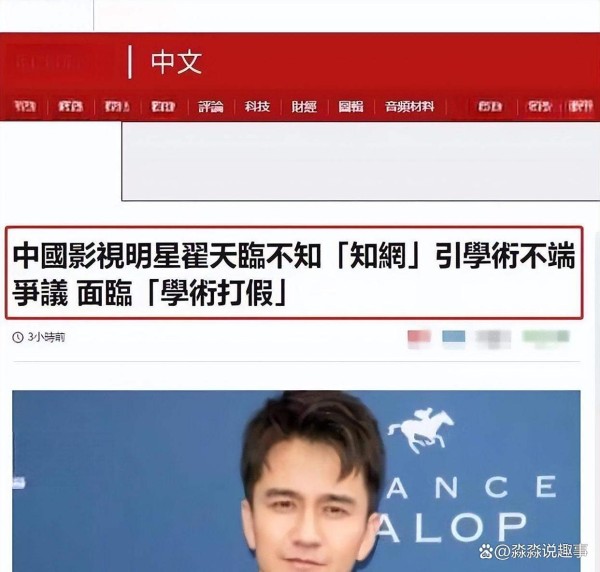The height and width of the screenshot is (572, 600).
Task: Click the gray pixelated share button
Action: pos(494,337)
